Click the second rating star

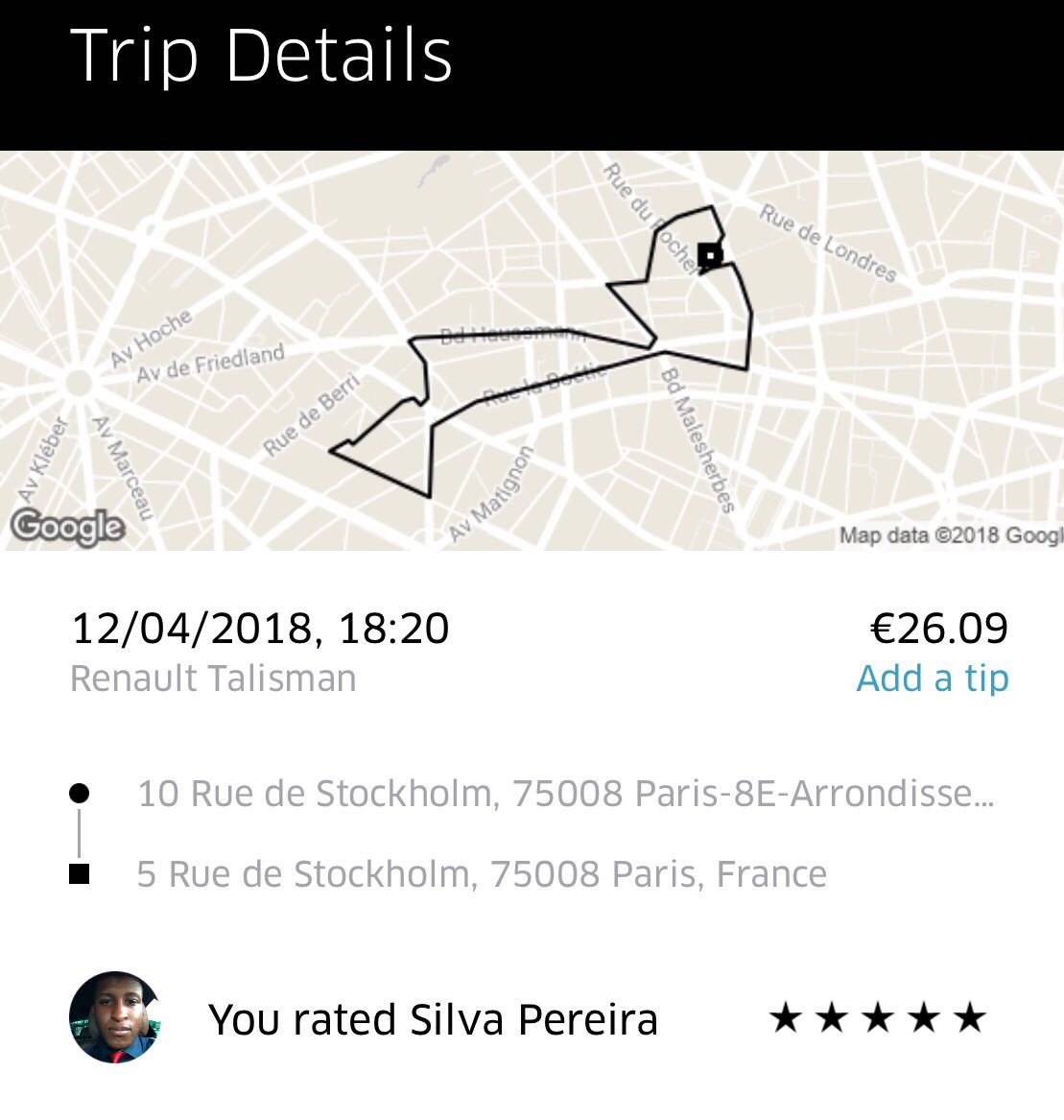pyautogui.click(x=831, y=1017)
